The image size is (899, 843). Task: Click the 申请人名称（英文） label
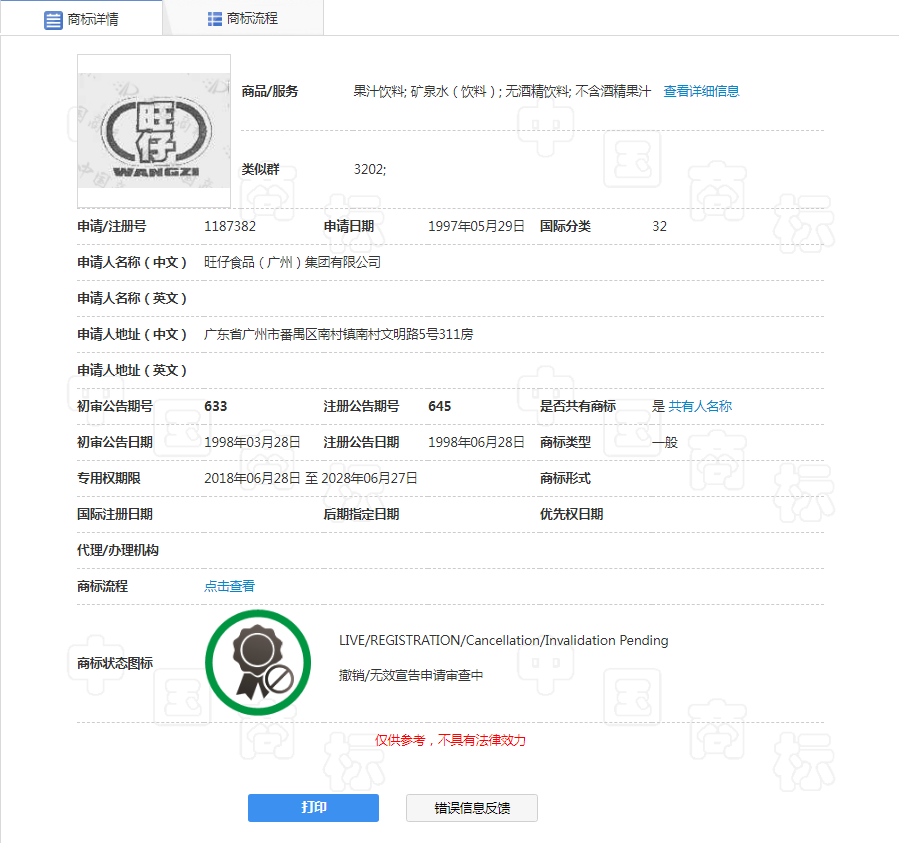132,298
